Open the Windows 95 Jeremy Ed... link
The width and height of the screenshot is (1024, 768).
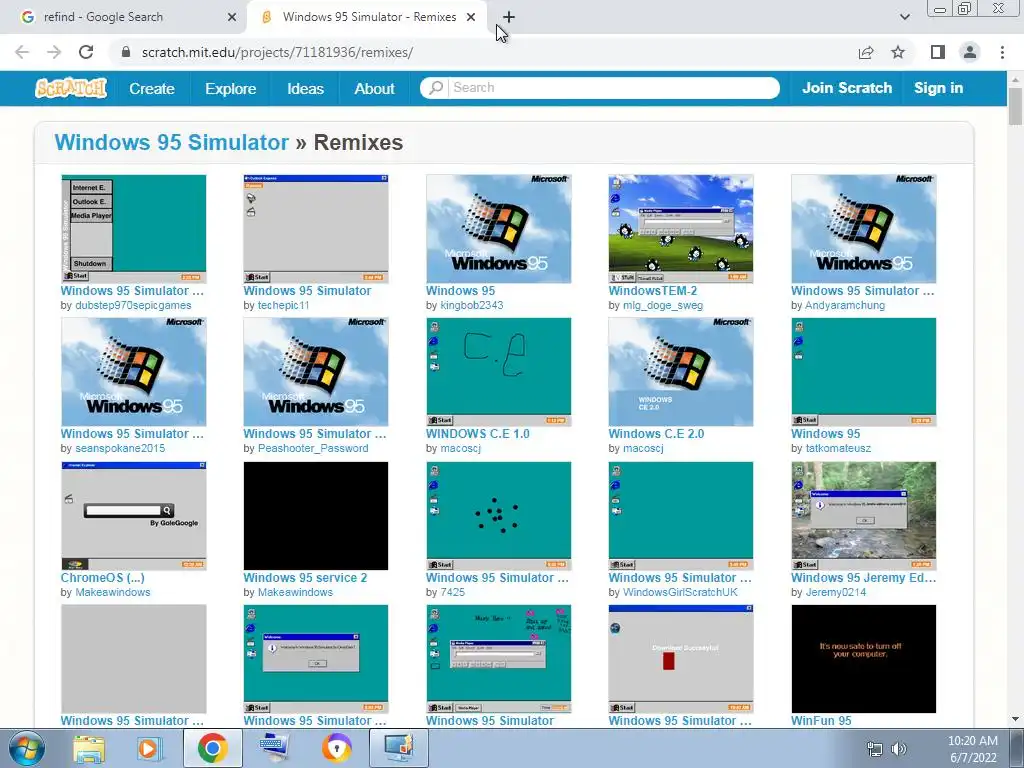pos(863,578)
